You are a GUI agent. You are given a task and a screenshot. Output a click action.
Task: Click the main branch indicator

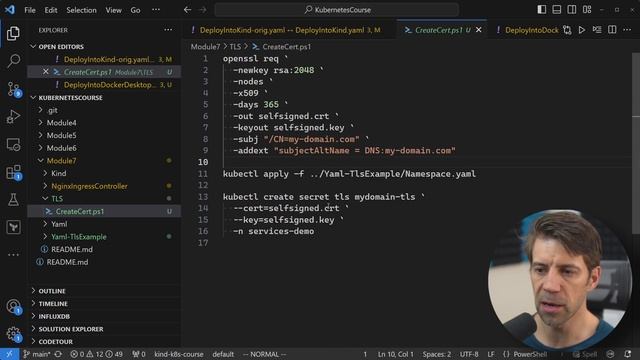click(36, 354)
